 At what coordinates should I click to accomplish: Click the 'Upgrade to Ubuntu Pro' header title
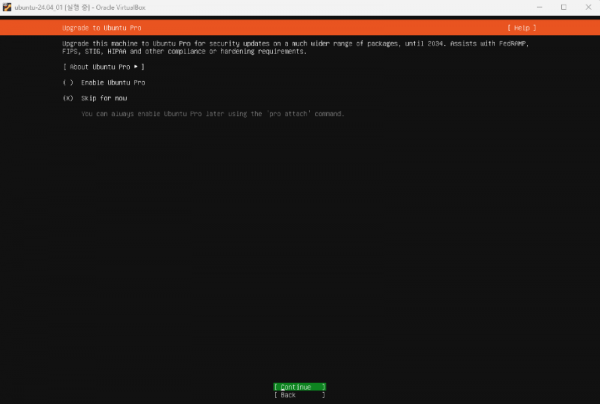click(x=98, y=28)
